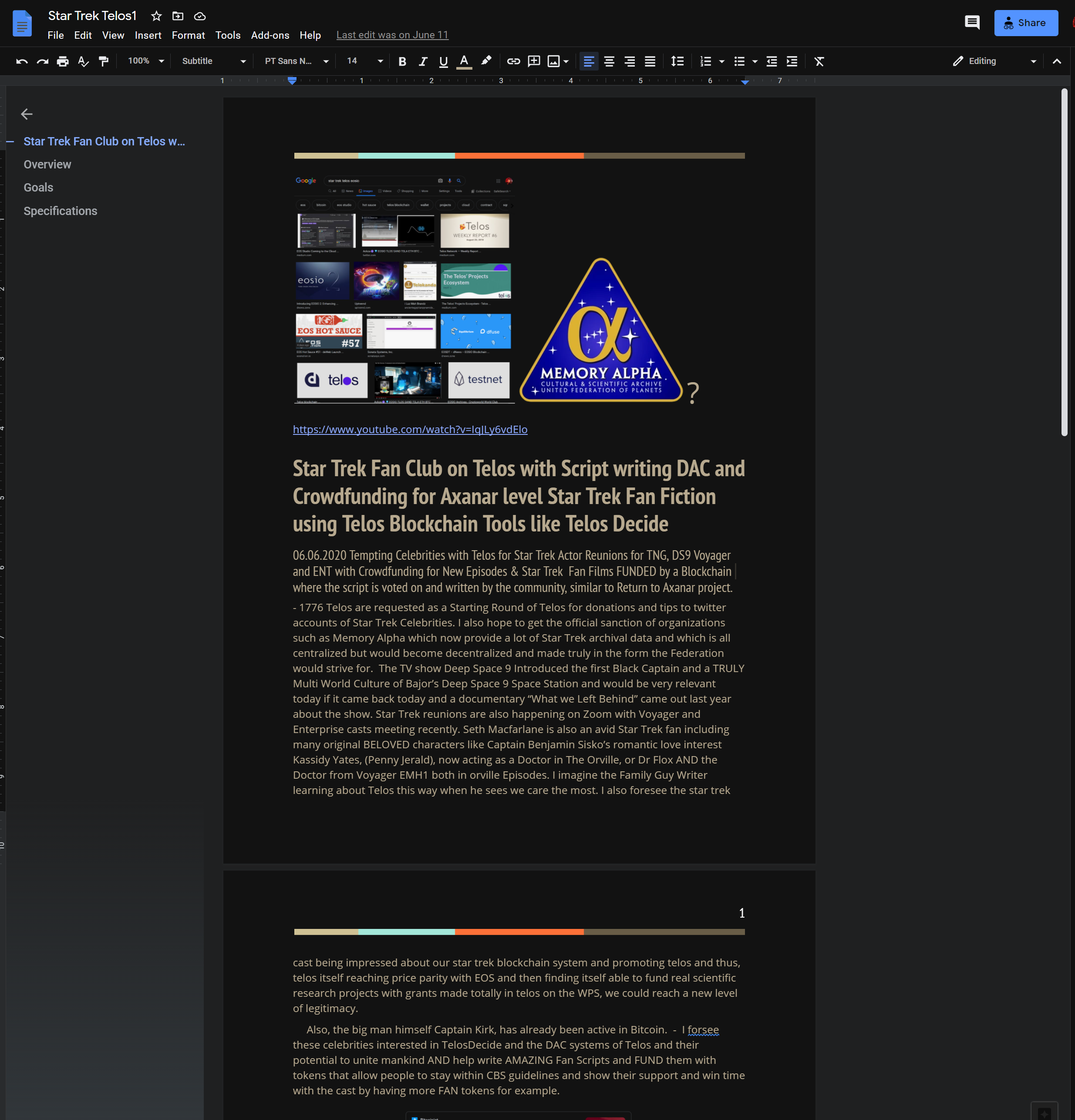This screenshot has height=1120, width=1075.
Task: Click the Undo icon
Action: click(22, 61)
